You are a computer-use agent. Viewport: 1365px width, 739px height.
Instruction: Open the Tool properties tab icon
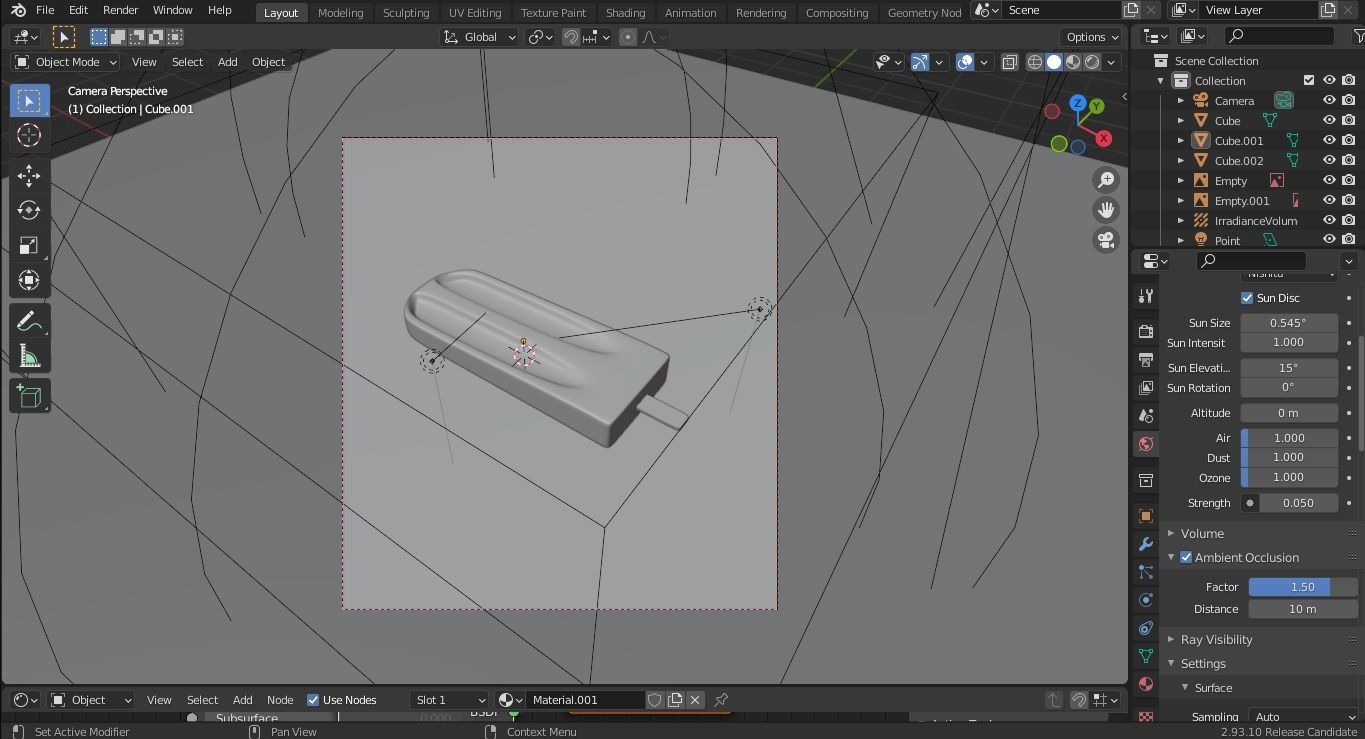point(1146,296)
